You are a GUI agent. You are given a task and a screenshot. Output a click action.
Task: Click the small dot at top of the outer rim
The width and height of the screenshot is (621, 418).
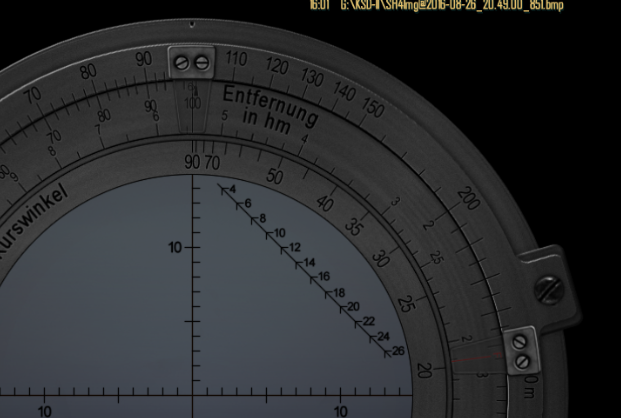192,25
